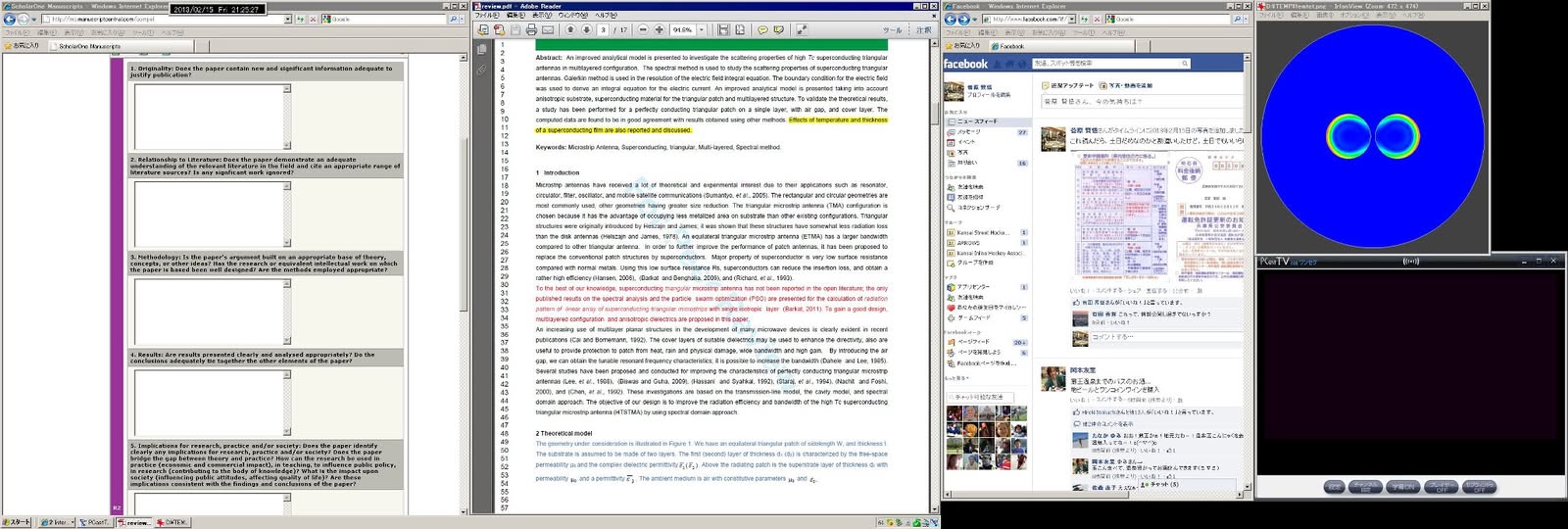
Task: Click the PCastTV signal indicator icon
Action: (1411, 262)
